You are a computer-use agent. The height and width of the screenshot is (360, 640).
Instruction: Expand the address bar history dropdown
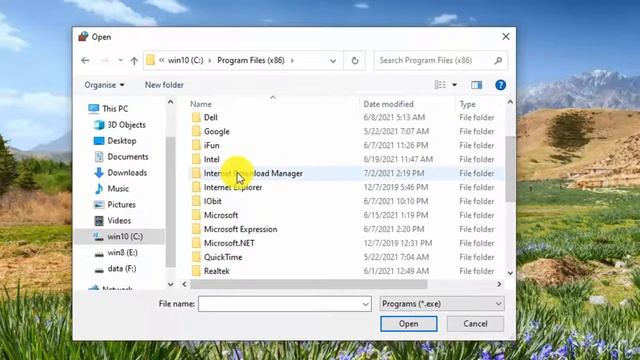[x=333, y=61]
